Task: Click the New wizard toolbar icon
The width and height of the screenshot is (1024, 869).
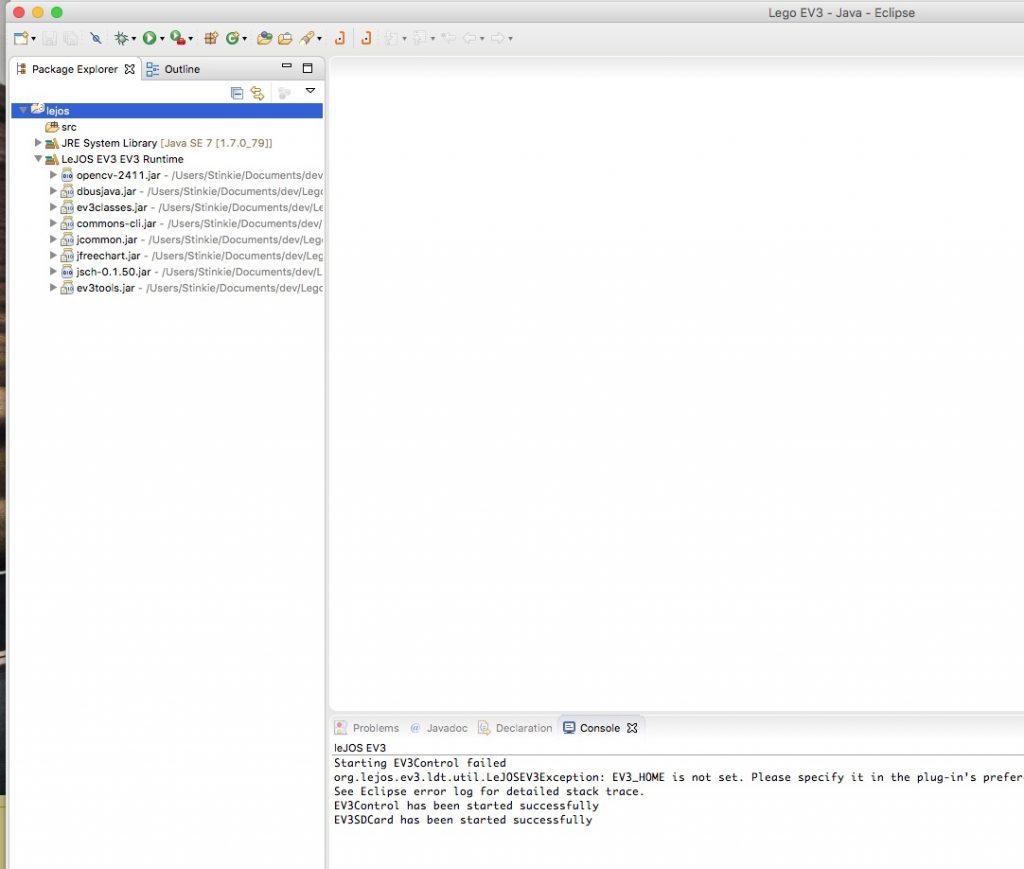Action: click(21, 38)
